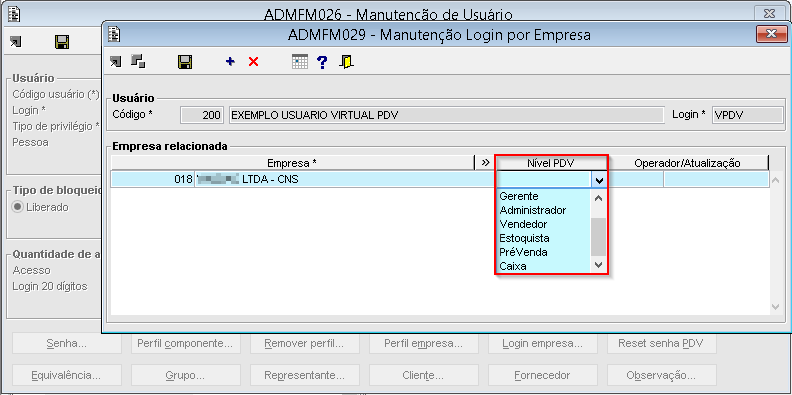
Task: Click the Fornecedor button
Action: click(543, 375)
